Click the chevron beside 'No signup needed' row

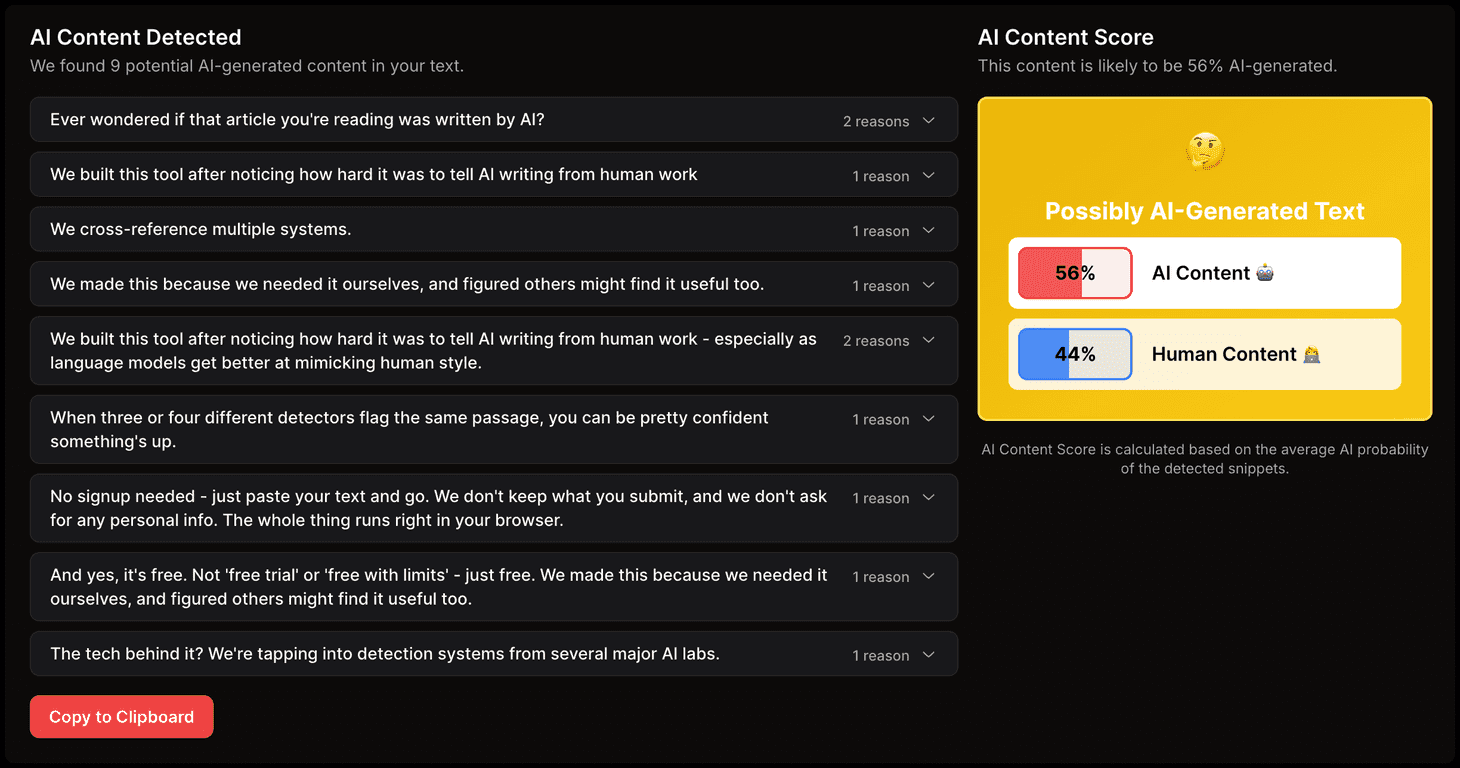[x=927, y=497]
